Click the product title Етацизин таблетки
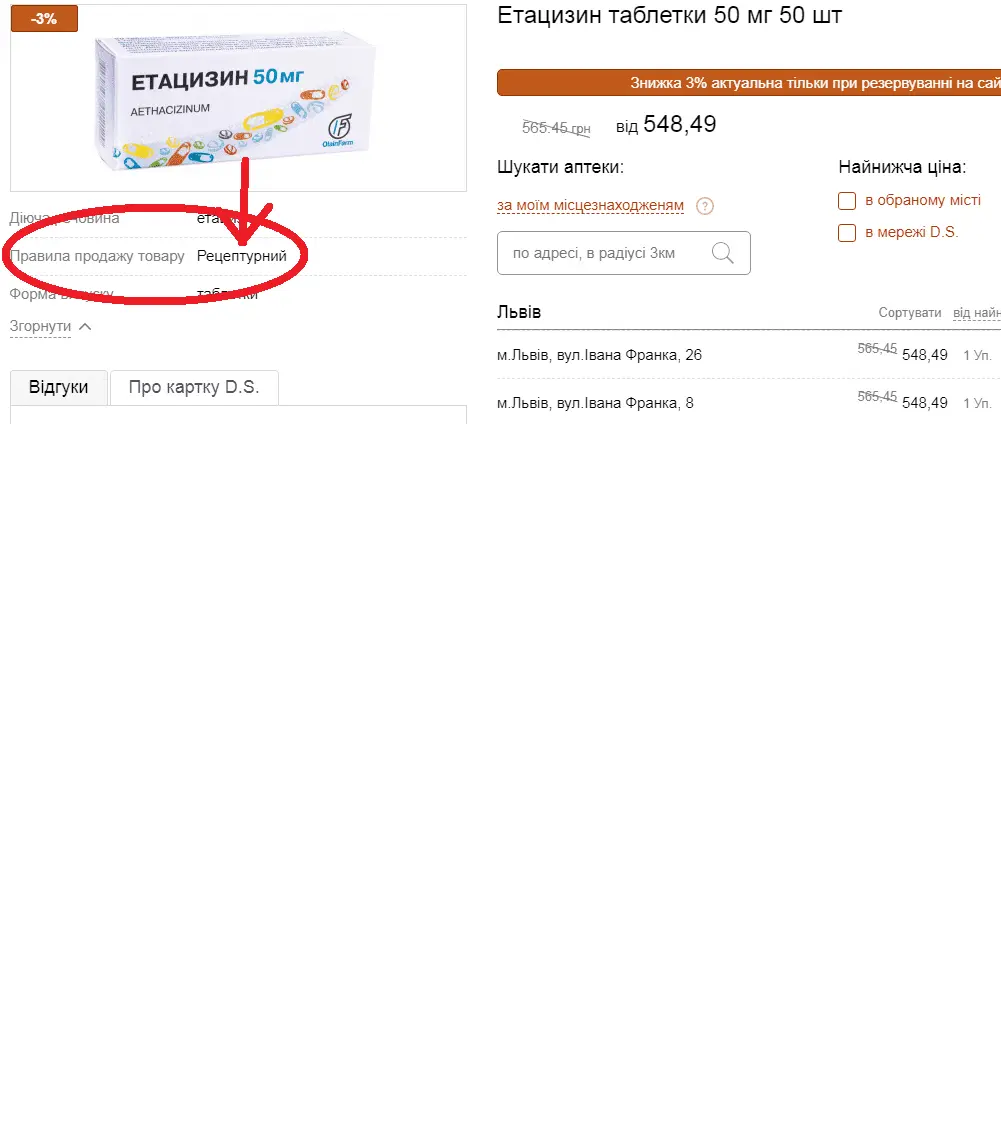Screen dimensions: 1001x1127 pyautogui.click(x=669, y=15)
